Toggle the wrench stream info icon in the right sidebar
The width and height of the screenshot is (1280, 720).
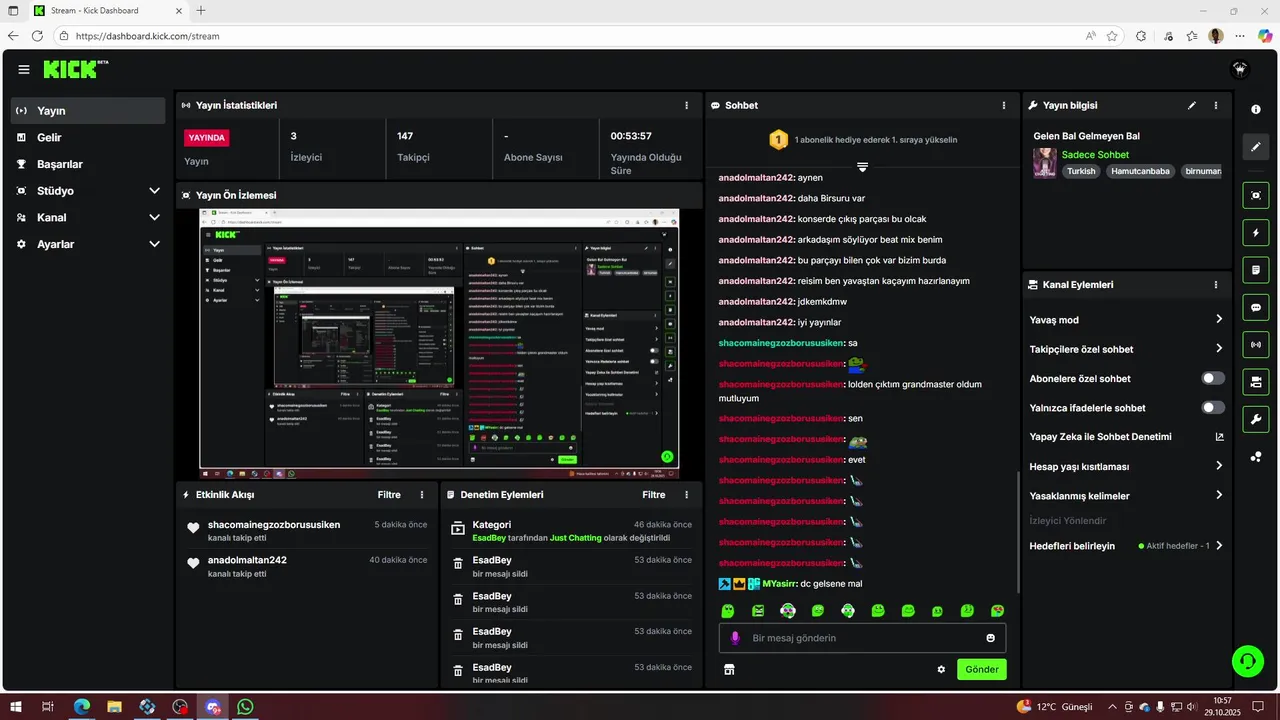tap(1256, 419)
